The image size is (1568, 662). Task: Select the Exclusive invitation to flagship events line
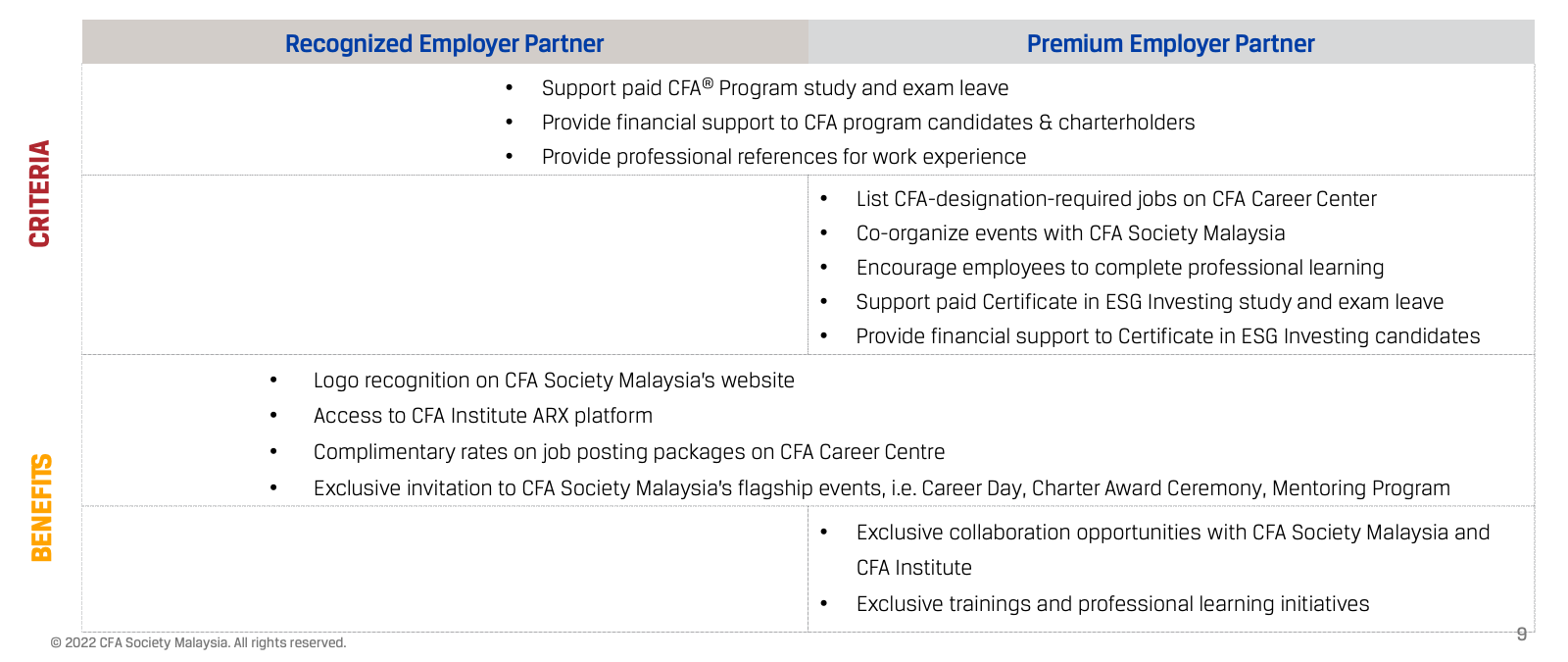coord(881,488)
